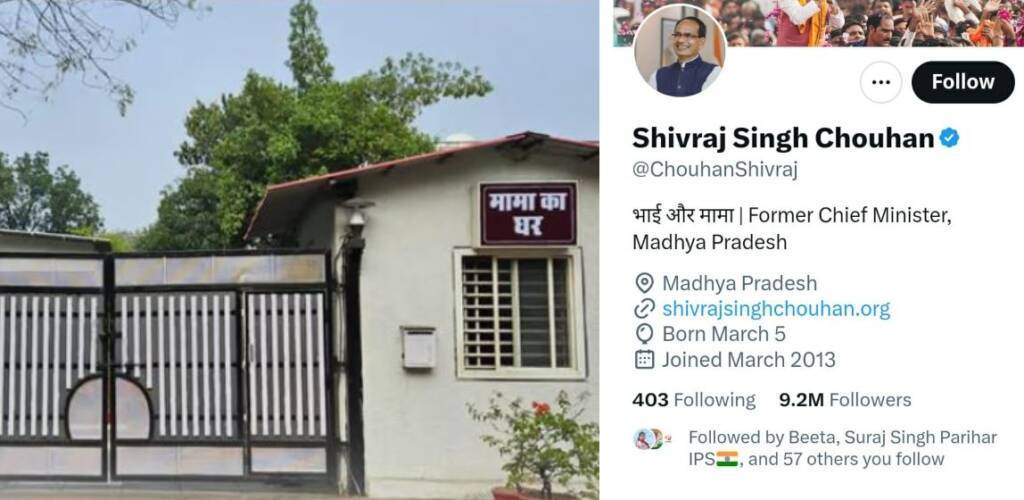
Task: Open shivrajsinghchouhan.org website link
Action: [x=776, y=309]
